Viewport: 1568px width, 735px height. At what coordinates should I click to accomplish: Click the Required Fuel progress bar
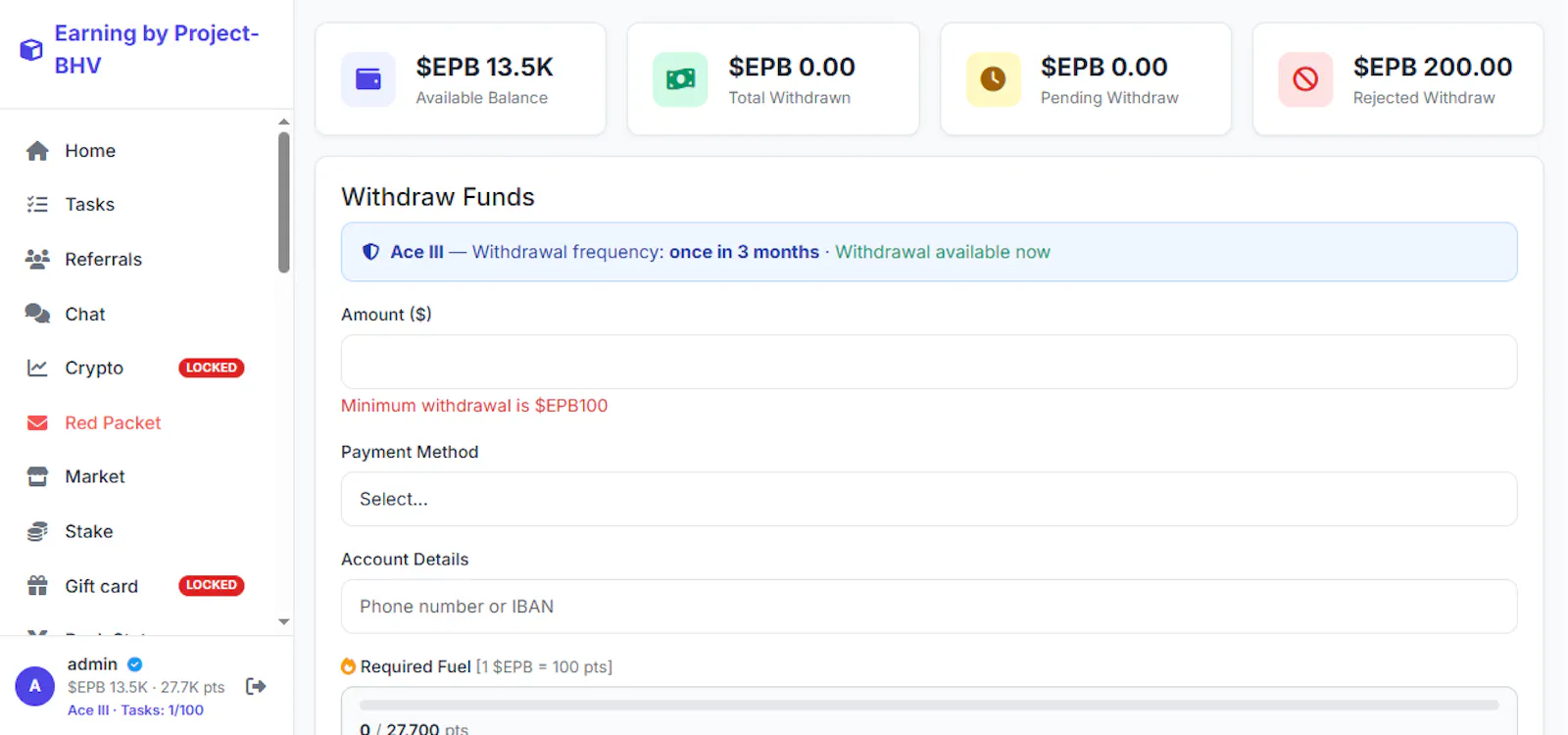[929, 705]
